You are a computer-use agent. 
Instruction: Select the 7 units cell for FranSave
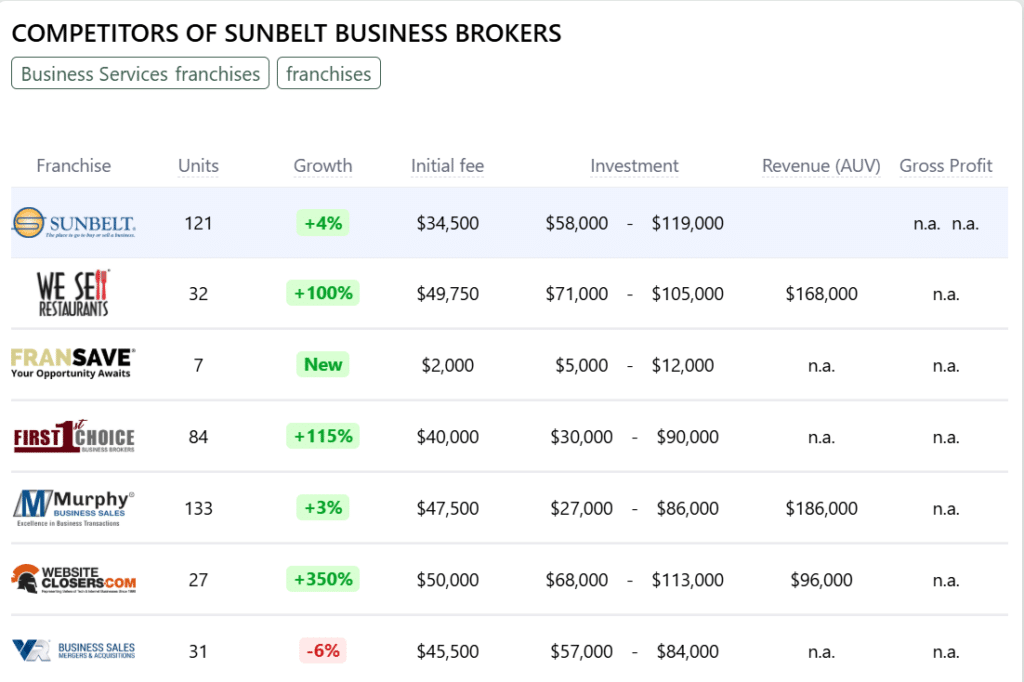point(199,365)
